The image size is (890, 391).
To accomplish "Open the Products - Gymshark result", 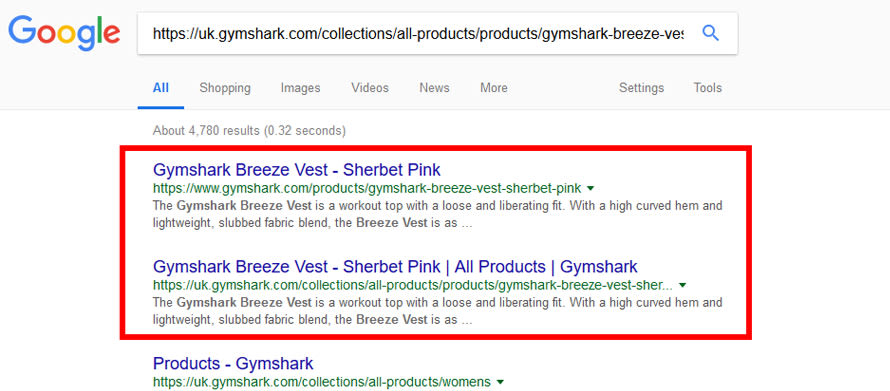I will tap(233, 363).
